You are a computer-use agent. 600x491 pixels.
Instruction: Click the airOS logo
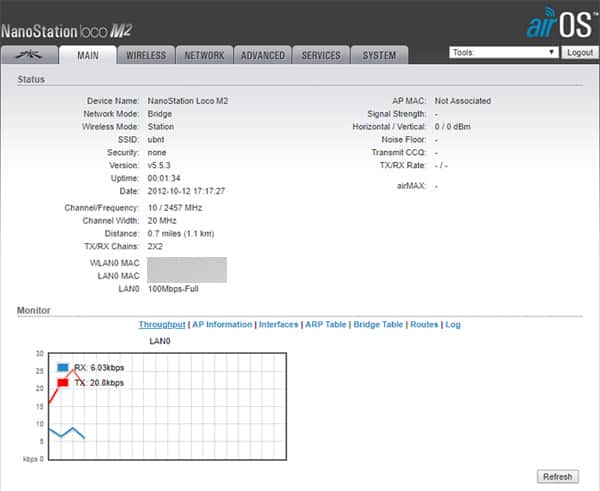click(562, 23)
